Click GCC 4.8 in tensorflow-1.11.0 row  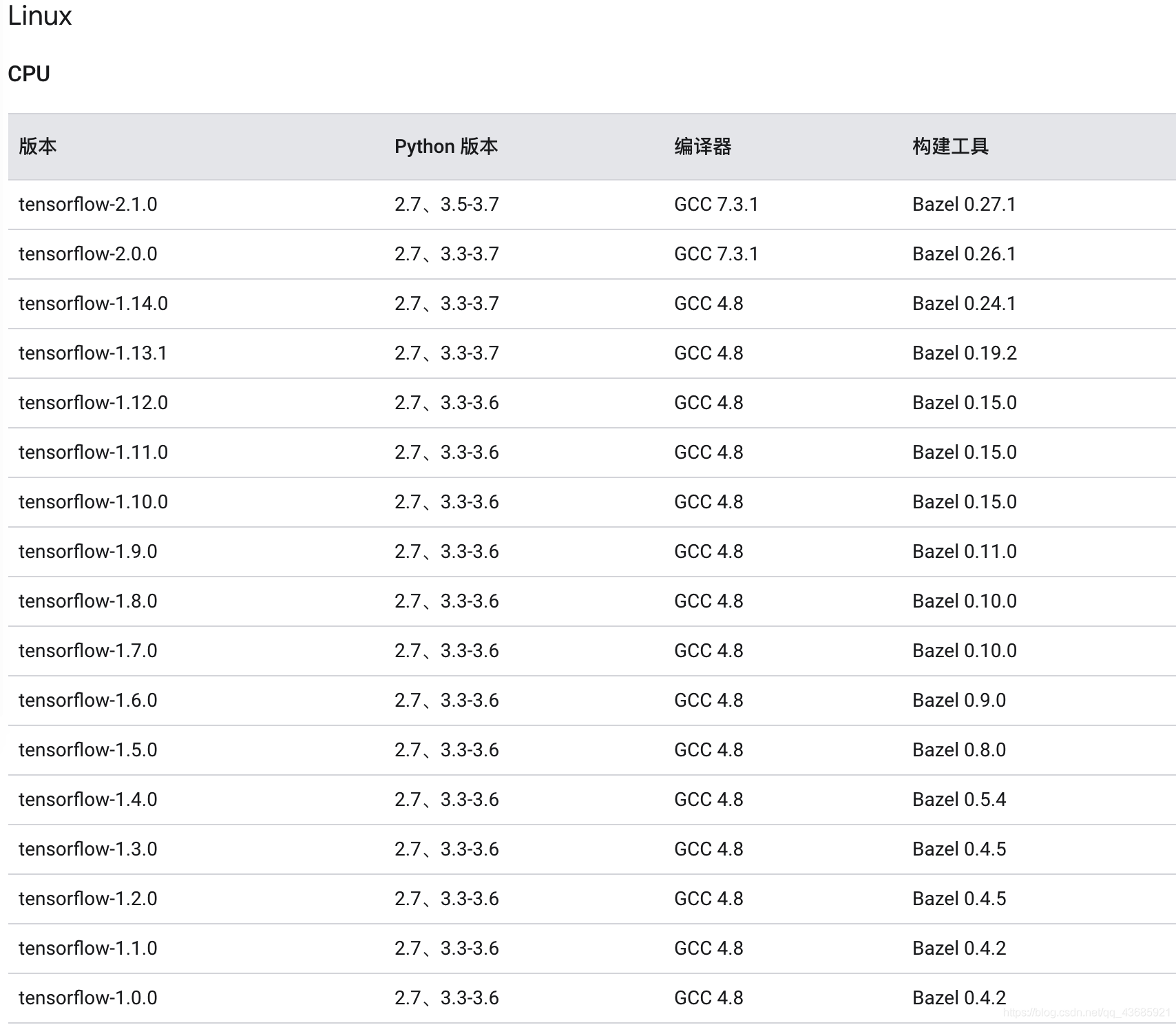click(x=708, y=453)
